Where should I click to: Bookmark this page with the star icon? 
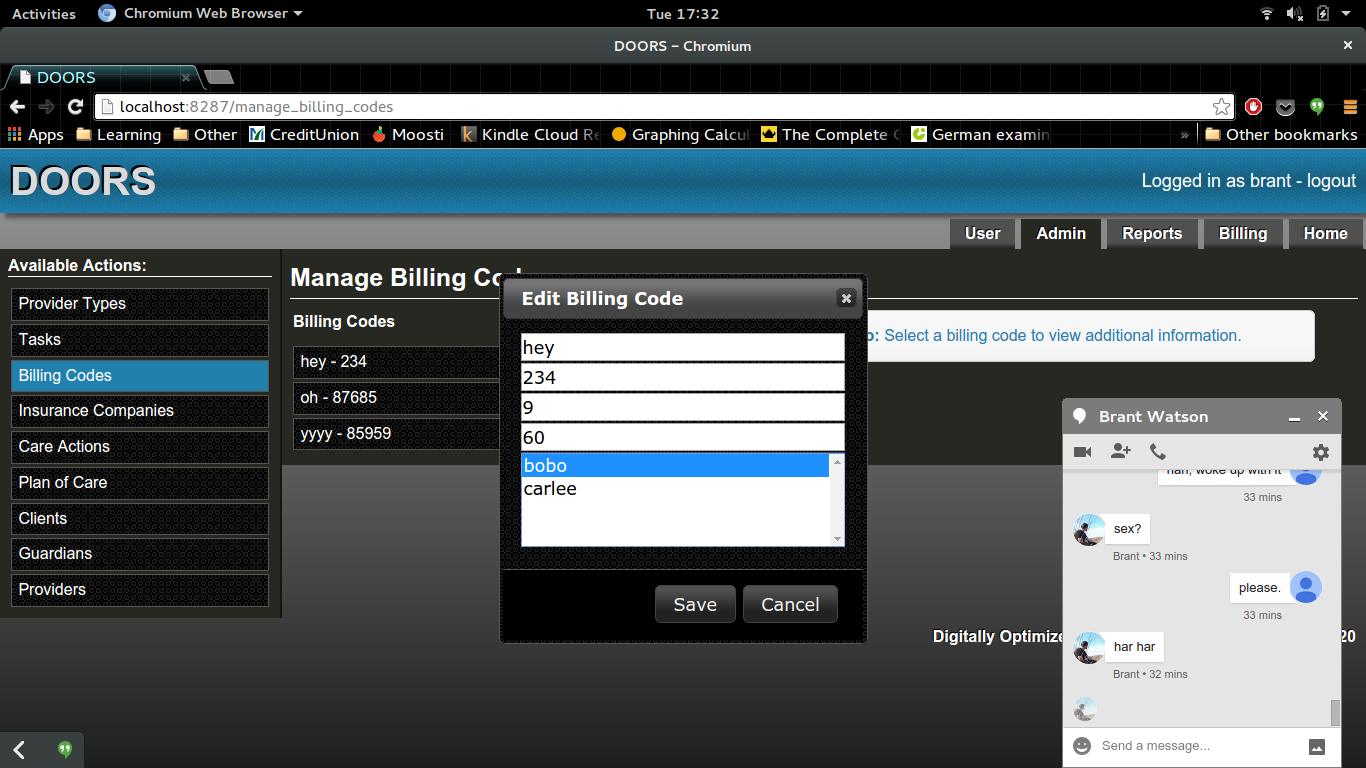1221,107
